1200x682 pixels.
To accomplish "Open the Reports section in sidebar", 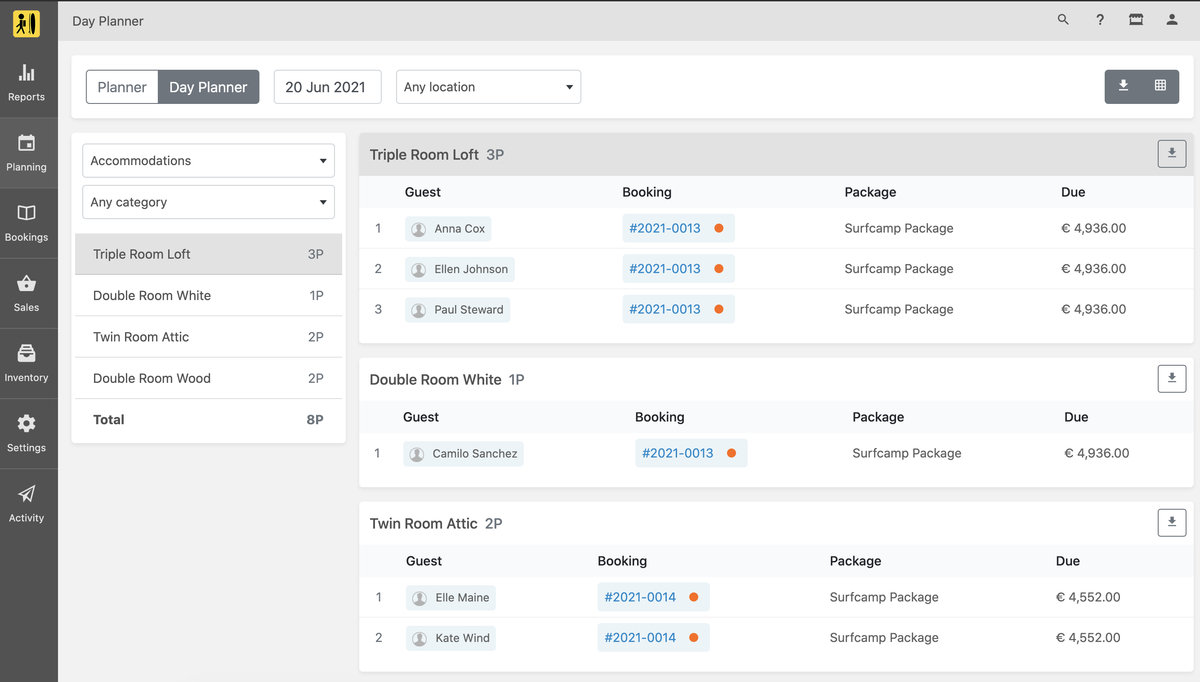I will [27, 83].
